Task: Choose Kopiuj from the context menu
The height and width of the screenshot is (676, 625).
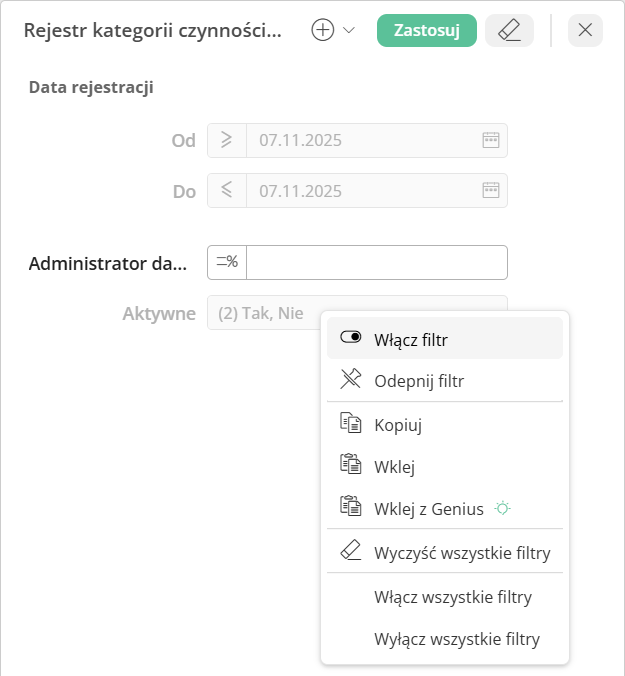Action: tap(398, 425)
